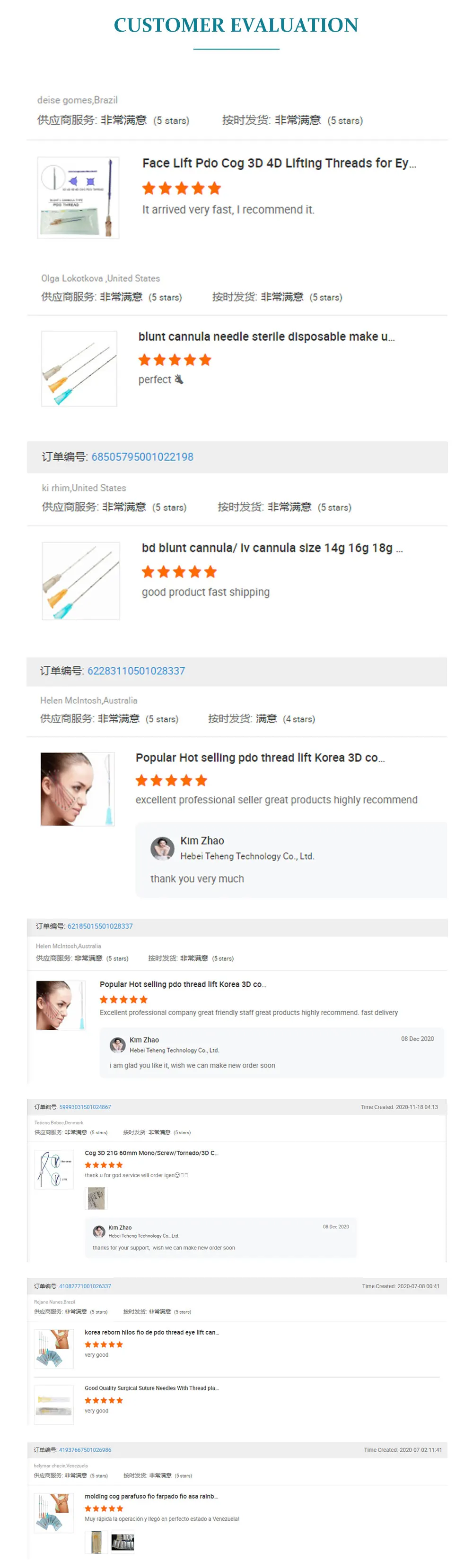This screenshot has height=1568, width=473.
Task: Open order number 41937667501026986 link
Action: [x=85, y=1449]
